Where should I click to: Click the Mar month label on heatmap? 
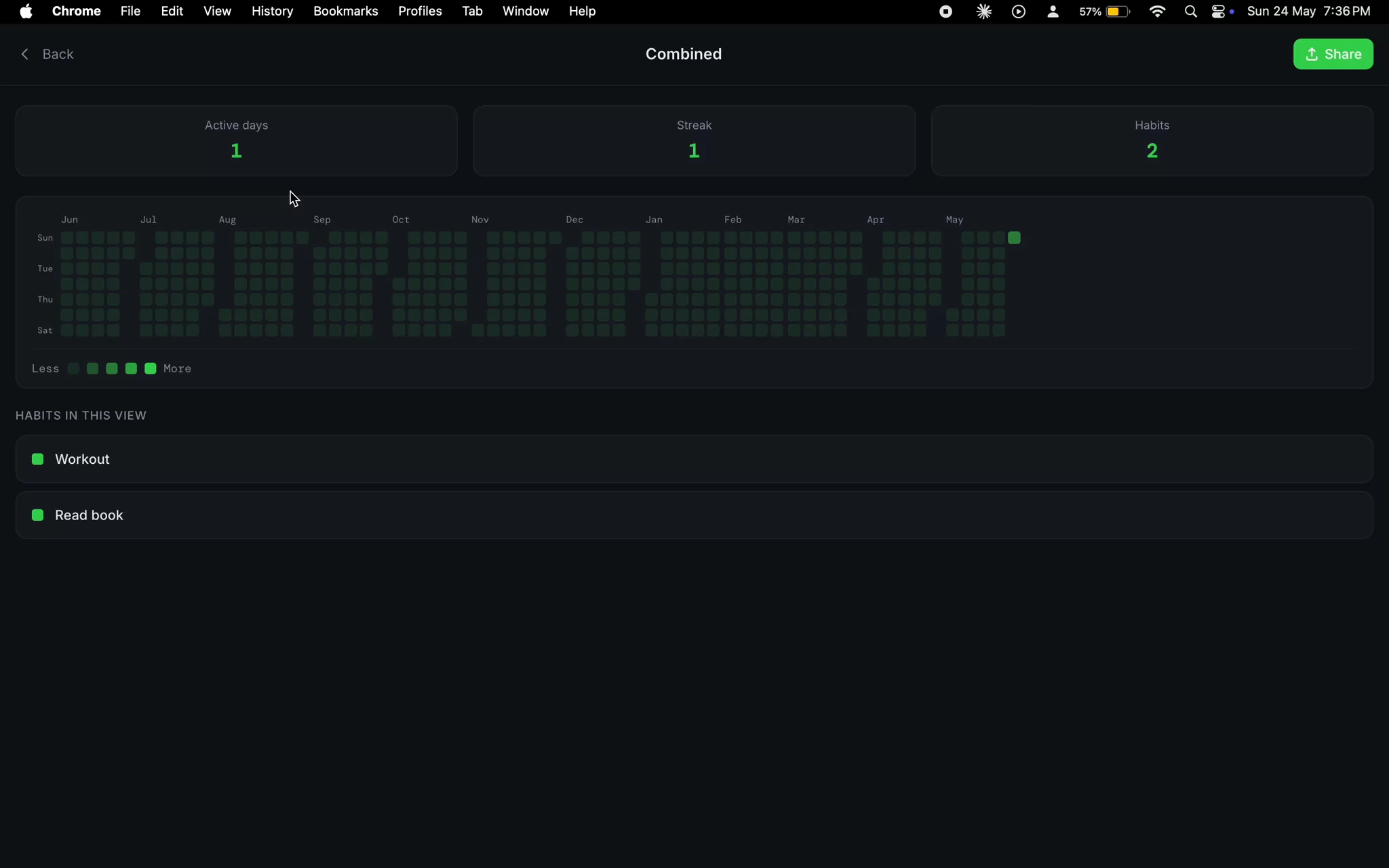tap(796, 220)
